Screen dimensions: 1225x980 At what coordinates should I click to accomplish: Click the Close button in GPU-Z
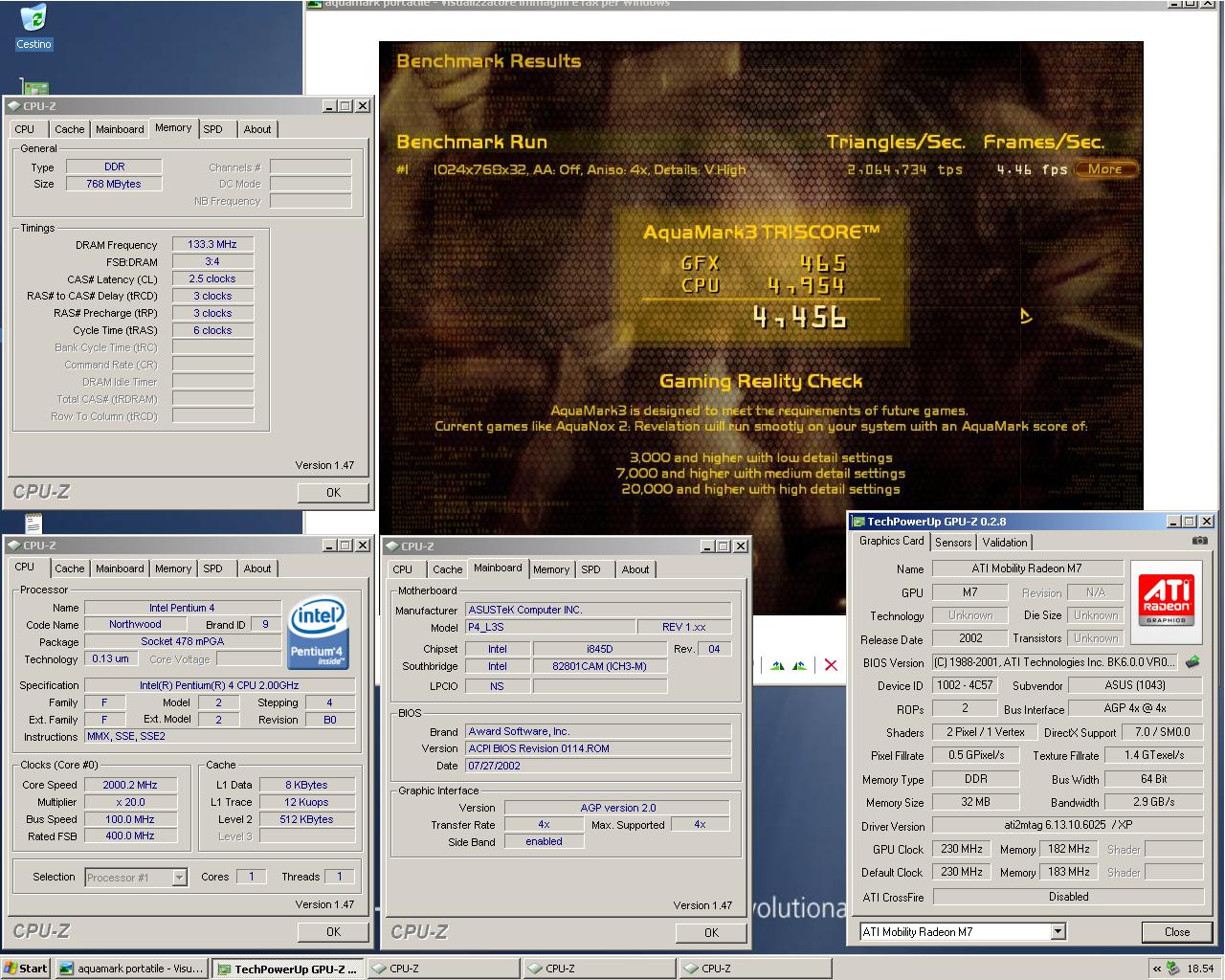pyautogui.click(x=1177, y=932)
